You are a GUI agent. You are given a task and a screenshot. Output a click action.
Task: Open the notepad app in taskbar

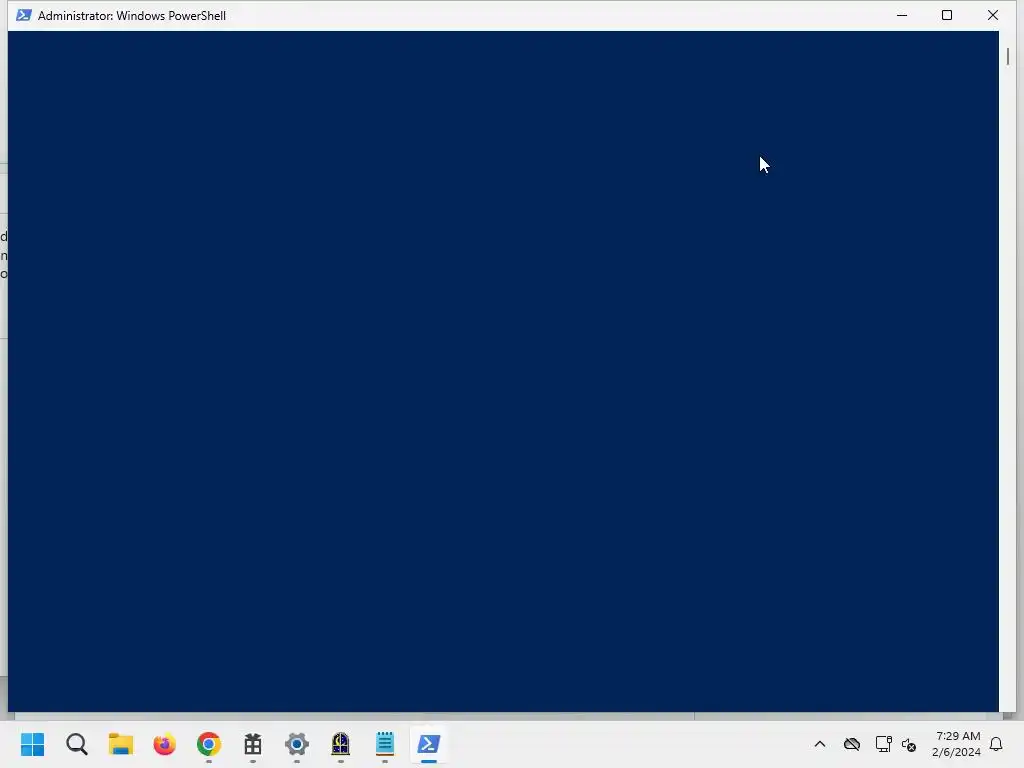385,744
